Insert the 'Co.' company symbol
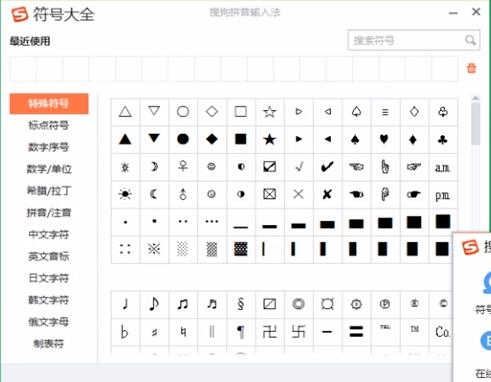 pos(442,332)
